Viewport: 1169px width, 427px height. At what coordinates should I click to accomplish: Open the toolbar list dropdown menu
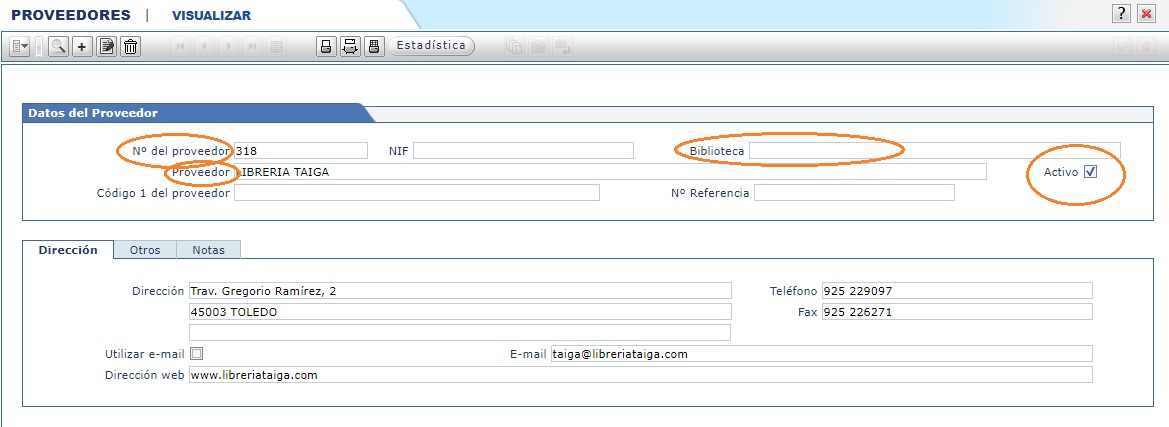coord(19,46)
